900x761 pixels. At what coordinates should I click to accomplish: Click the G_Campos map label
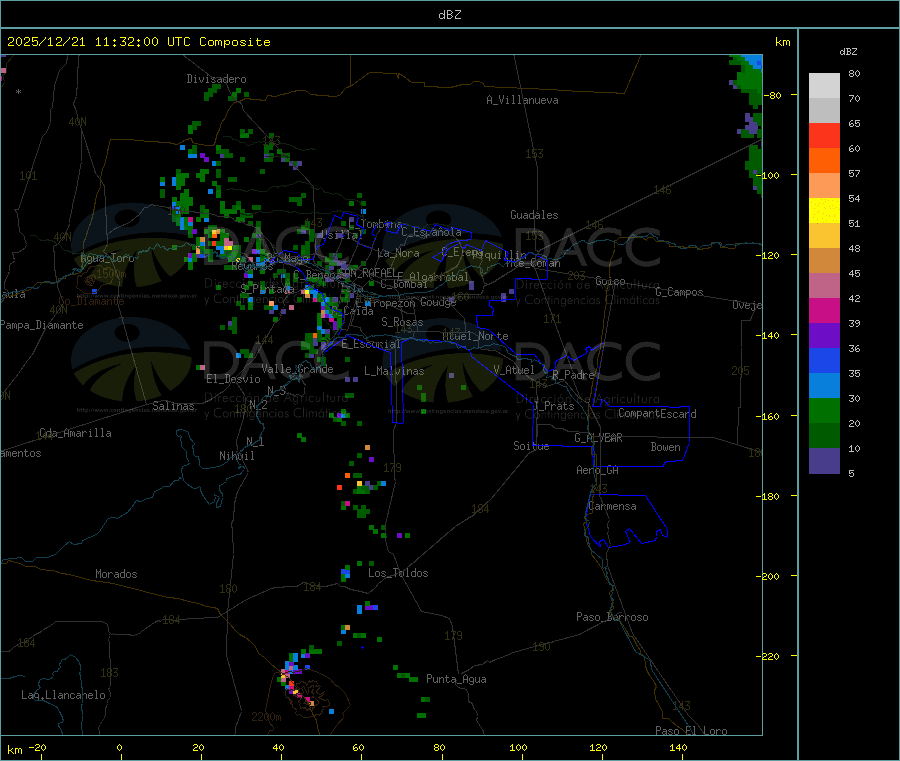(680, 292)
